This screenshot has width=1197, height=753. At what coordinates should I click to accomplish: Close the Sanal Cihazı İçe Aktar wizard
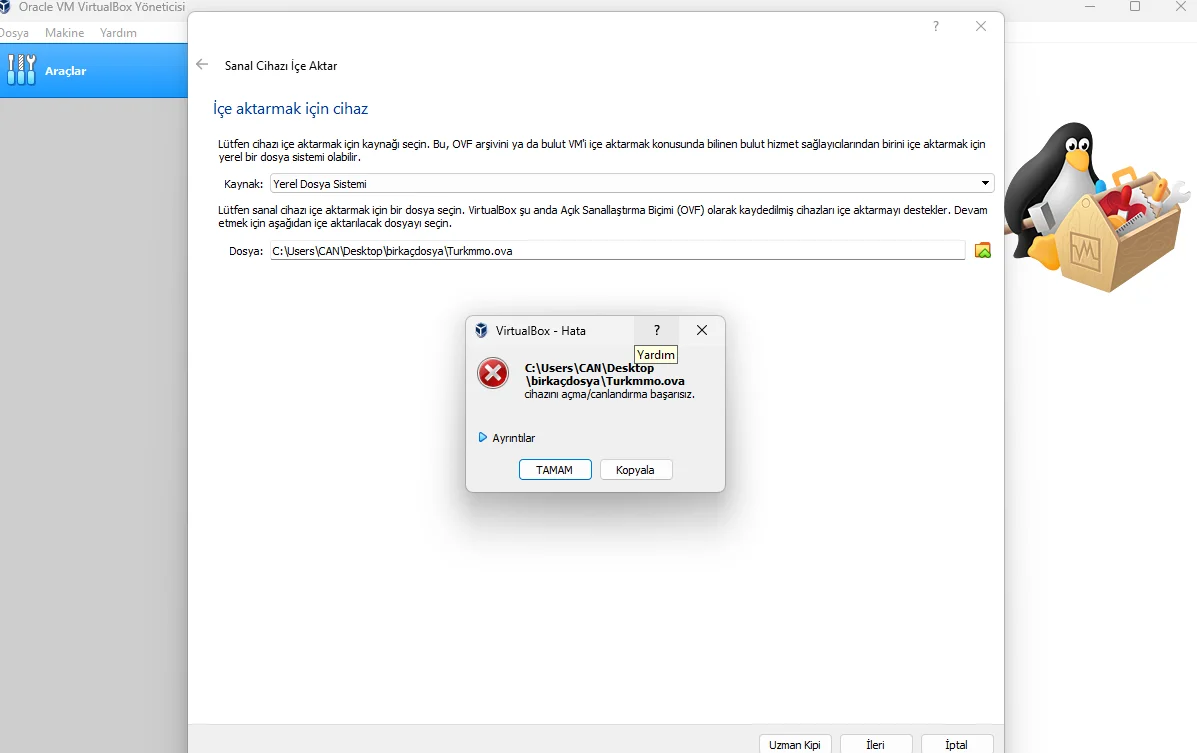click(981, 26)
